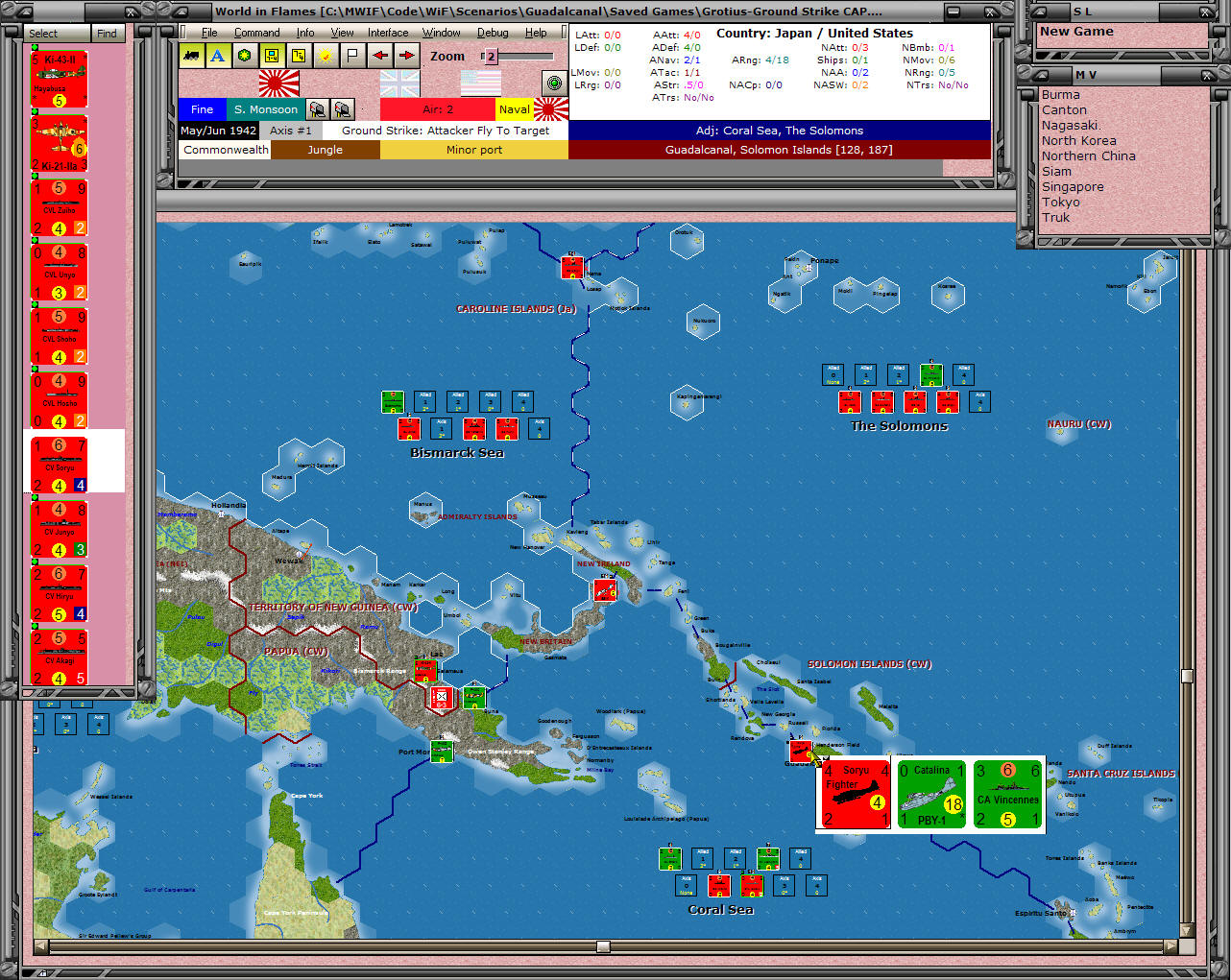Click the Soryu Fighter counter on map
Viewport: 1231px width, 980px height.
click(857, 795)
